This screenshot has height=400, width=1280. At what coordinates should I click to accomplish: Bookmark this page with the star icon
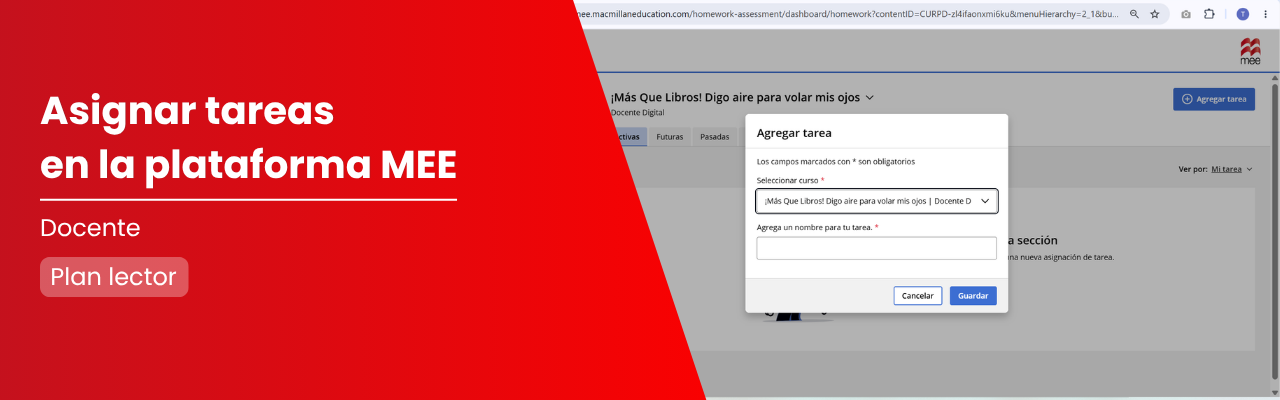pyautogui.click(x=1155, y=14)
